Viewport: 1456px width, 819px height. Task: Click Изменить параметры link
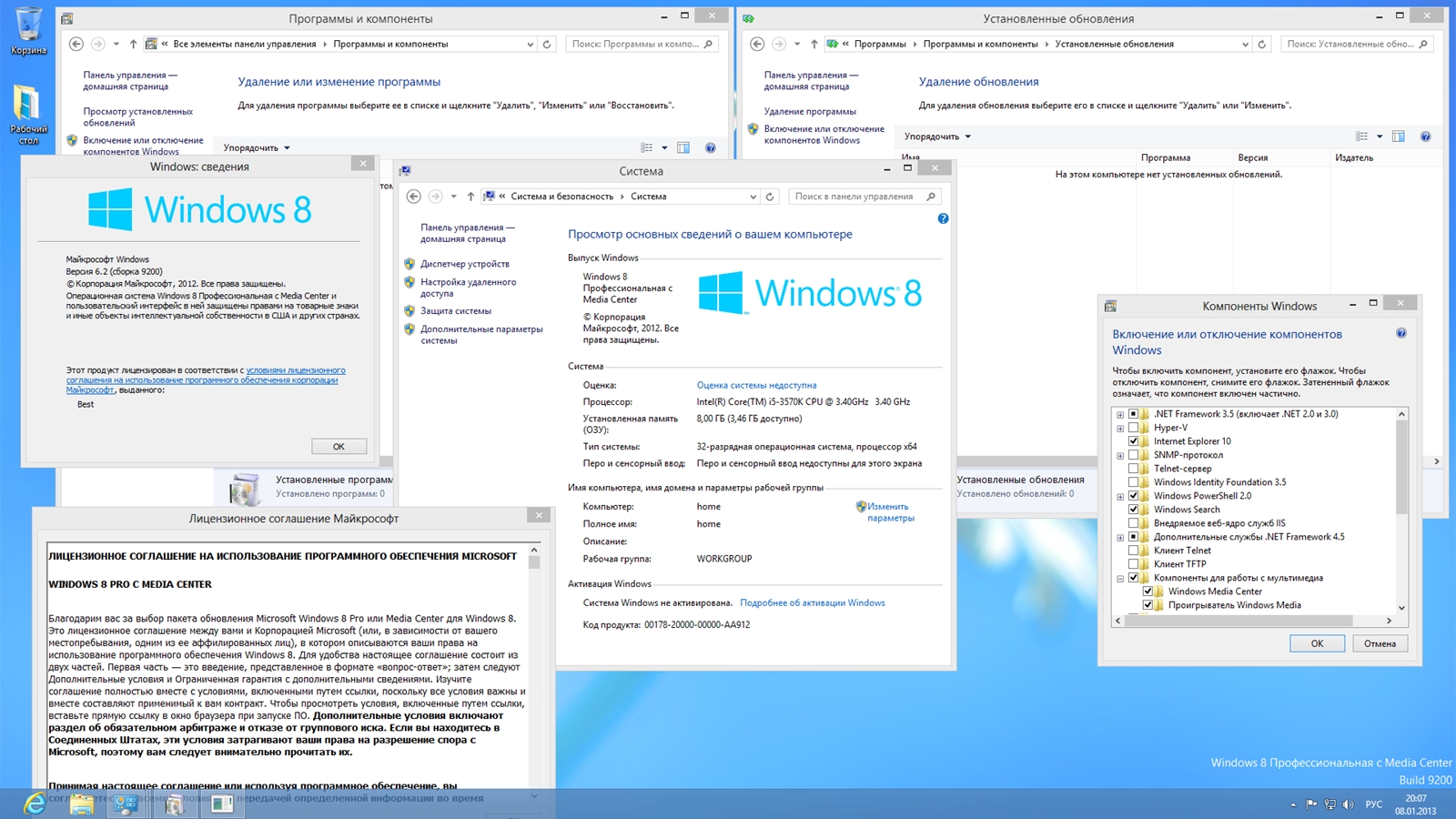tap(890, 512)
